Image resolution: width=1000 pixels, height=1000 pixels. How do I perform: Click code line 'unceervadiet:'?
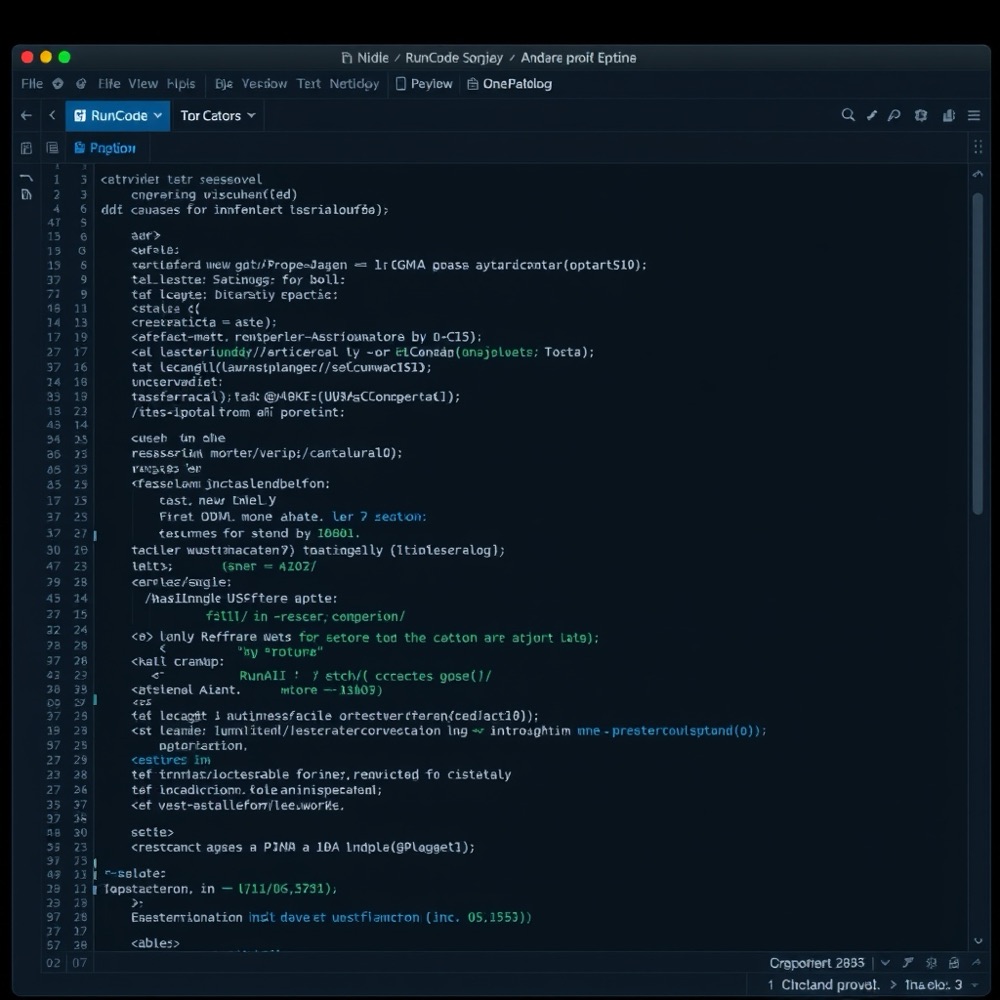177,381
